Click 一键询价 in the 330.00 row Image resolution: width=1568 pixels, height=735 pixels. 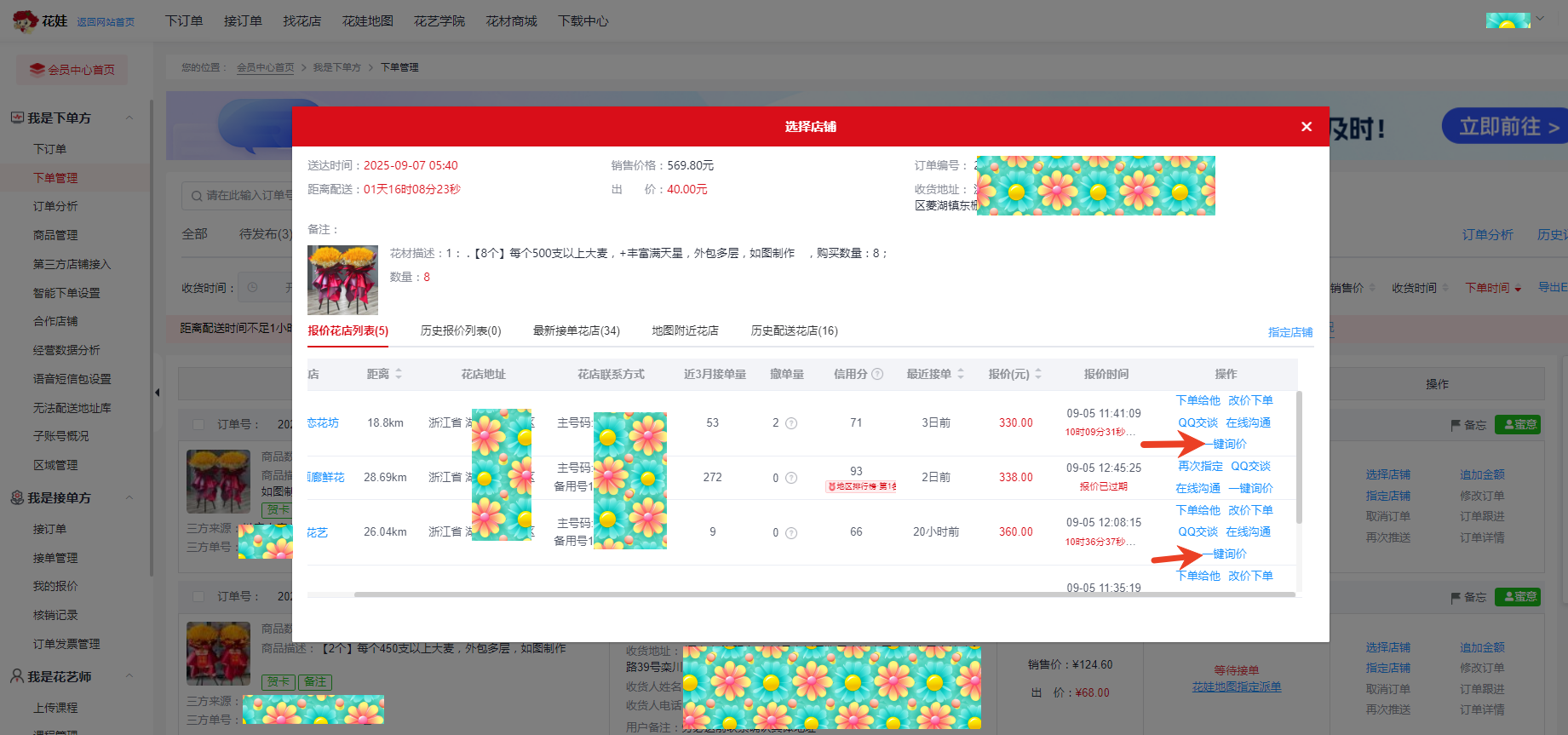click(1225, 444)
